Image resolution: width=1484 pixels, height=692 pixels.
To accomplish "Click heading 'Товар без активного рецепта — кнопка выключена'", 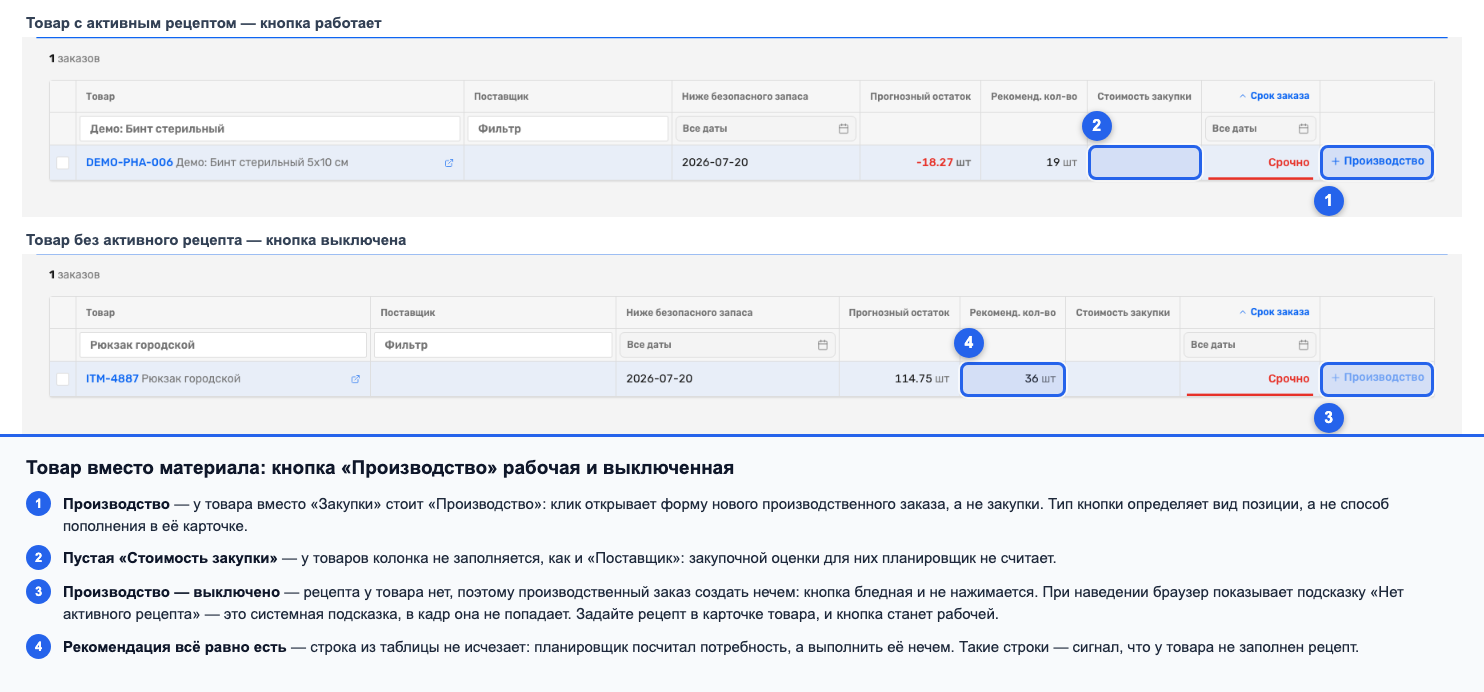I will coord(216,241).
